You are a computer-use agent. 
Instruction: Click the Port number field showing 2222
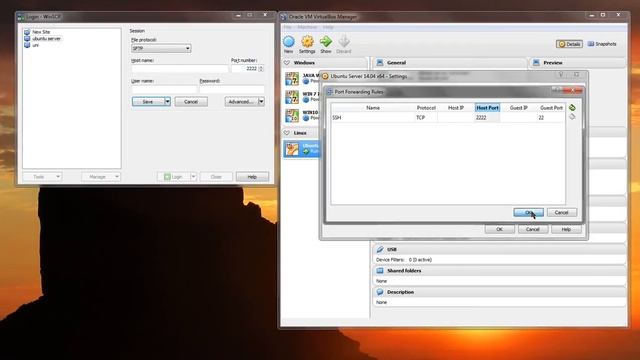pos(245,69)
